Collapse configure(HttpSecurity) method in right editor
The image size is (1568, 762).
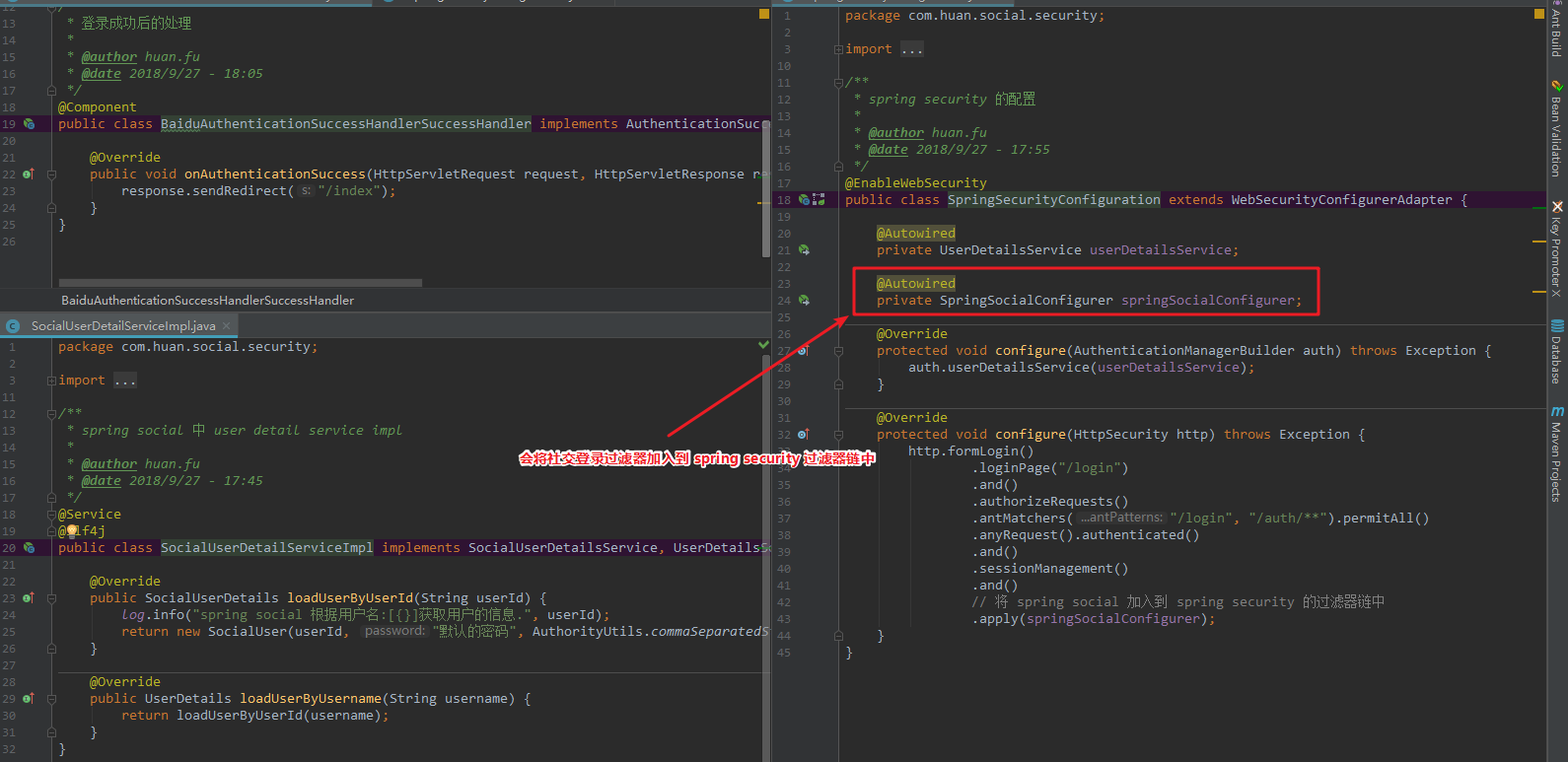[838, 435]
